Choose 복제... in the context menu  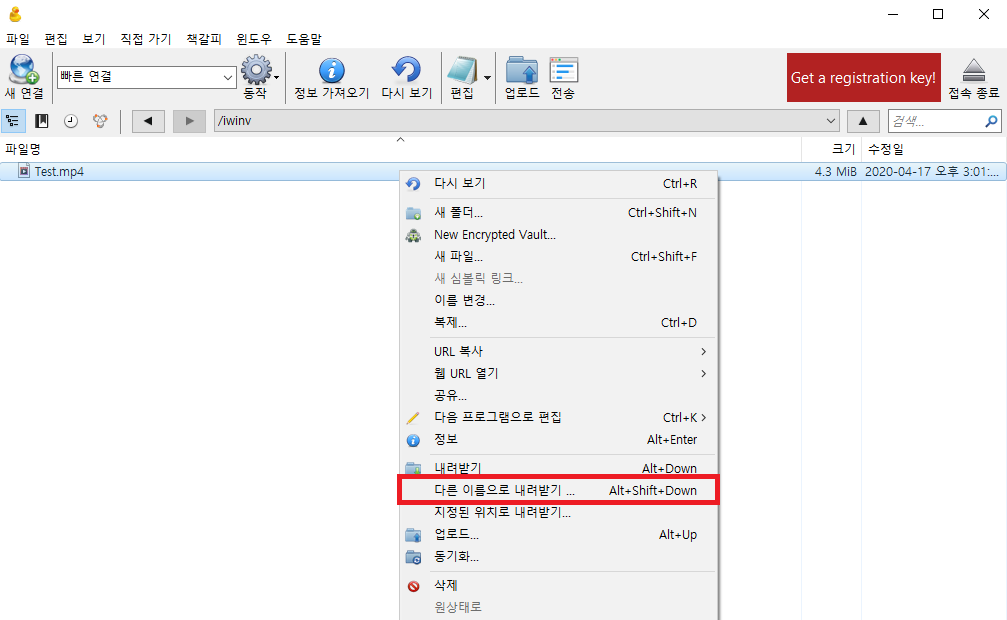point(558,323)
